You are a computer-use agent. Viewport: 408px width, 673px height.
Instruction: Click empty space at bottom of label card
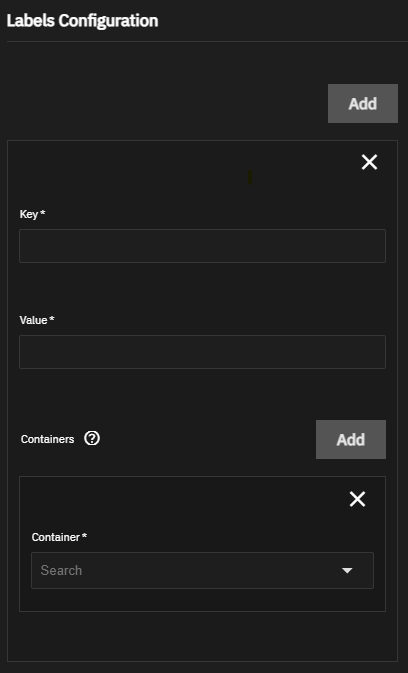(x=202, y=637)
